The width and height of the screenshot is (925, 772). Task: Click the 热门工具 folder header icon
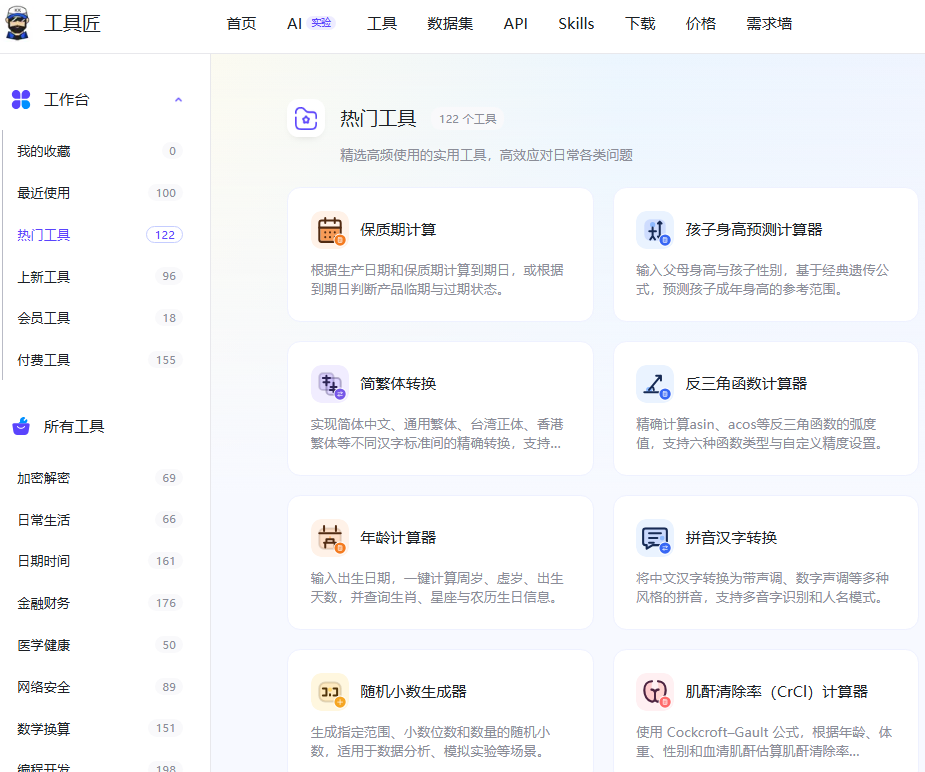(x=306, y=119)
